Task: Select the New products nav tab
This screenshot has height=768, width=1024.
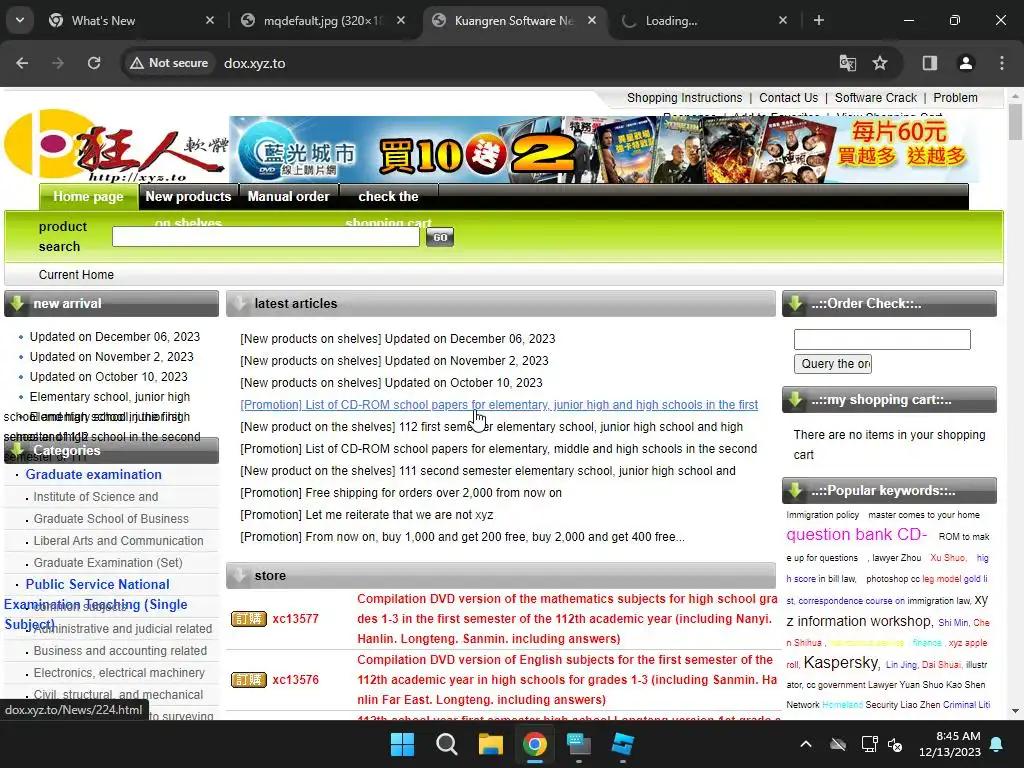Action: (188, 197)
